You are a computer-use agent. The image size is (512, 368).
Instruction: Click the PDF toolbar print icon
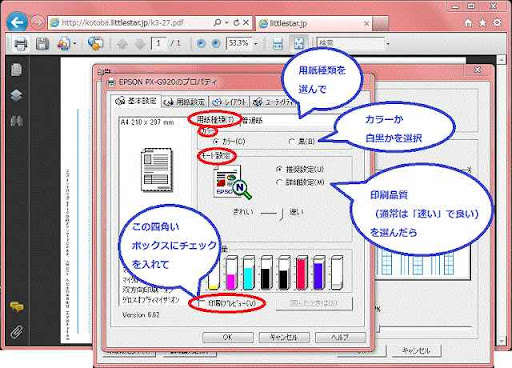point(21,44)
